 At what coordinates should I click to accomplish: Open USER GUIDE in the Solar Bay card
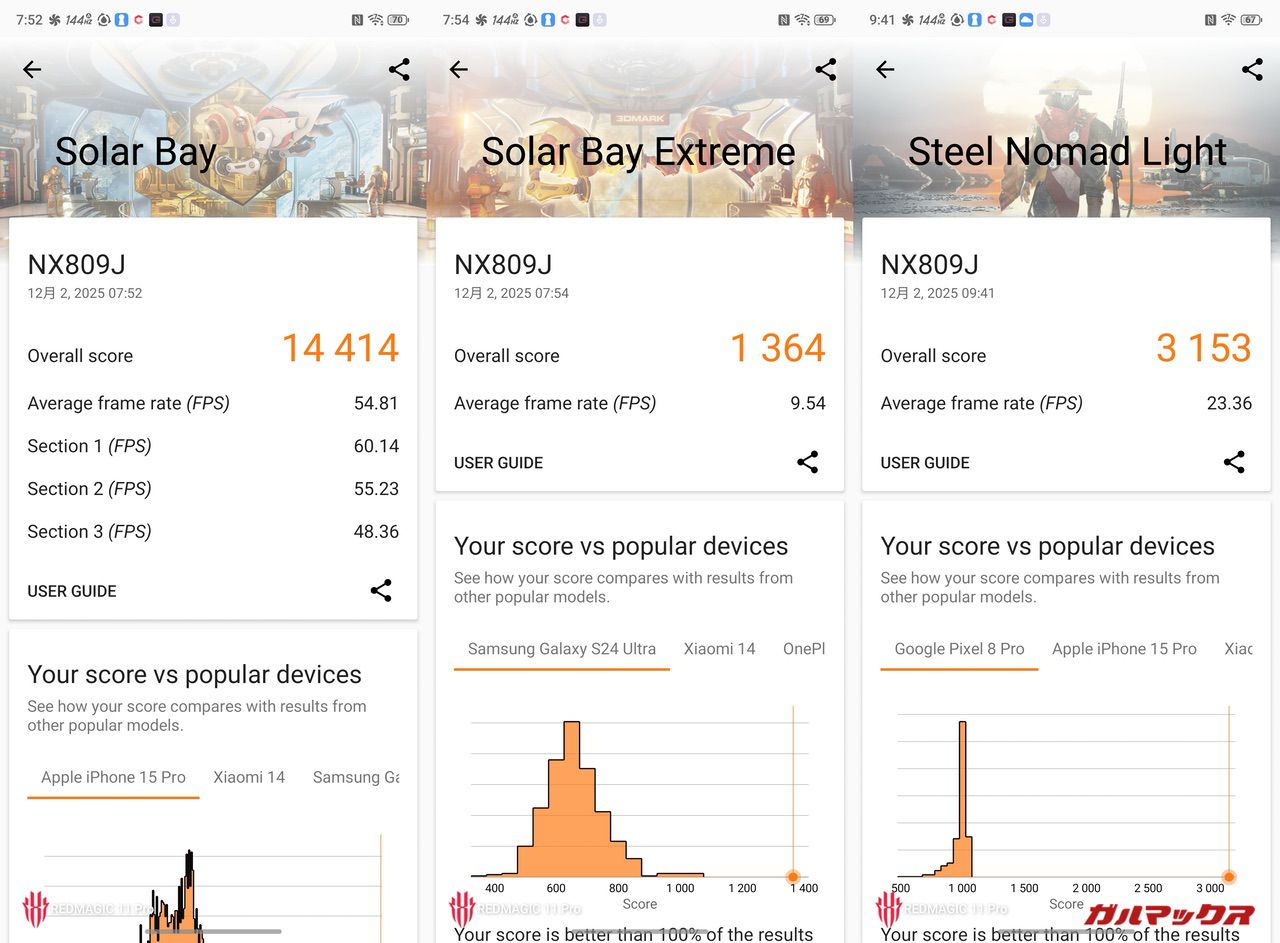72,591
